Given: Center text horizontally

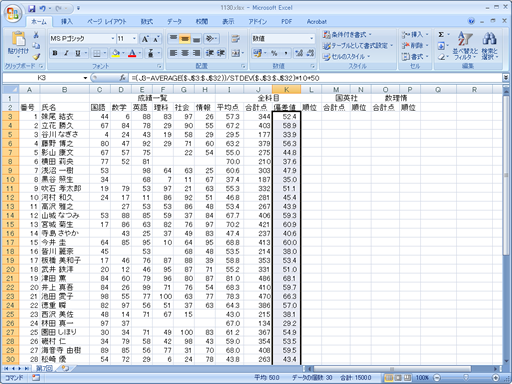Looking at the screenshot, I should pyautogui.click(x=185, y=53).
